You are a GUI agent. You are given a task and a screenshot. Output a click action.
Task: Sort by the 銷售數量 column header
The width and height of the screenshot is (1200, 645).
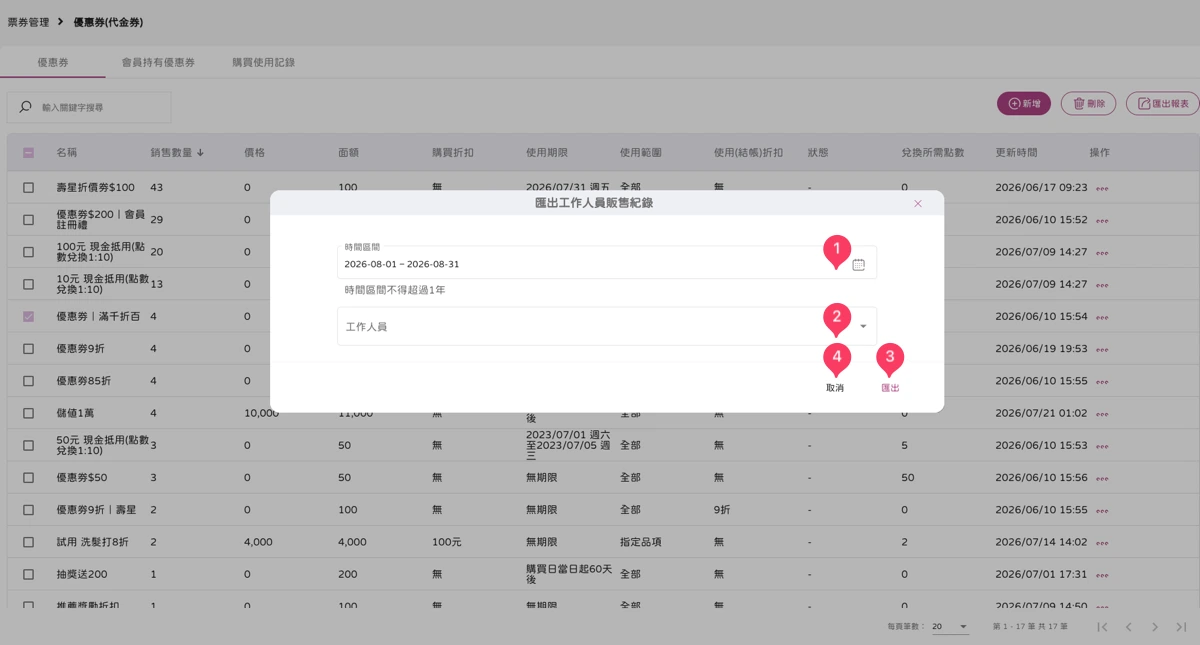pos(177,153)
